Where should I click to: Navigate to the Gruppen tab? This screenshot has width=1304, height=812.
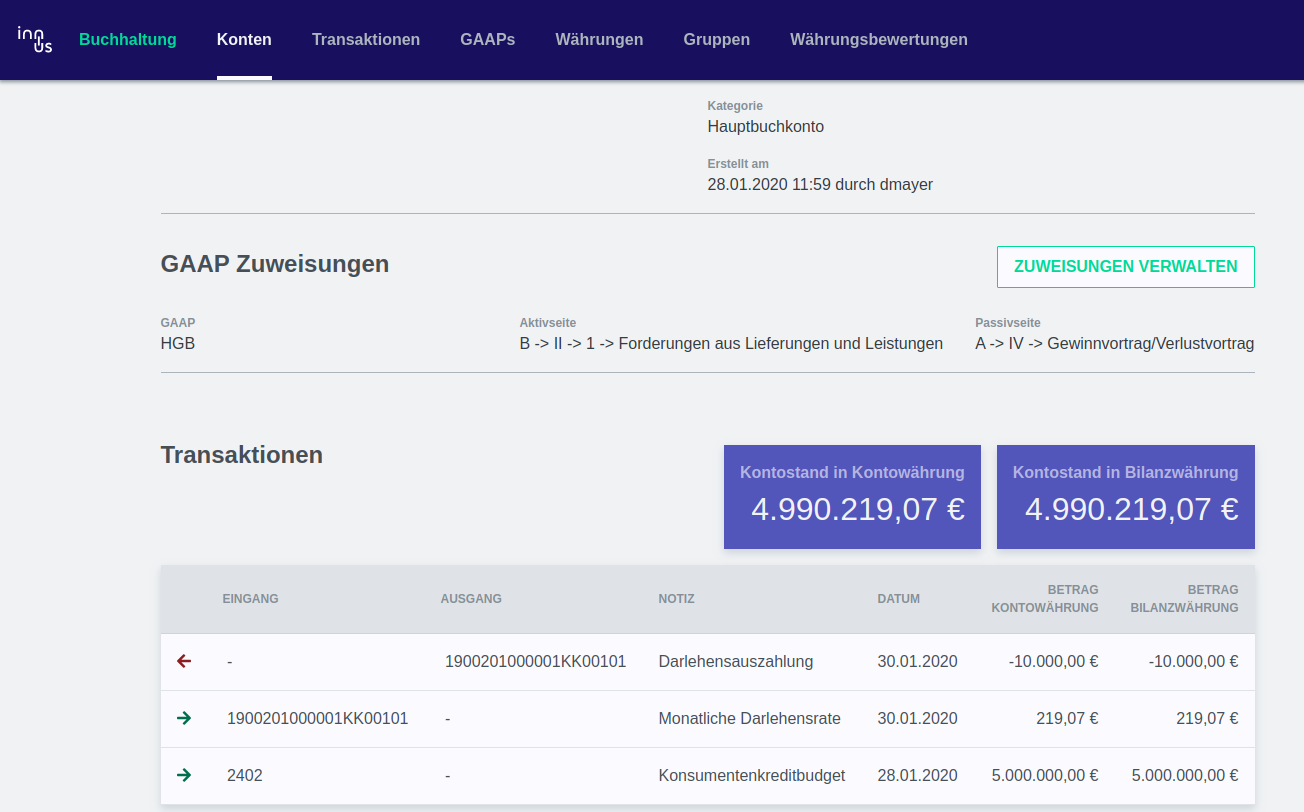(x=717, y=40)
